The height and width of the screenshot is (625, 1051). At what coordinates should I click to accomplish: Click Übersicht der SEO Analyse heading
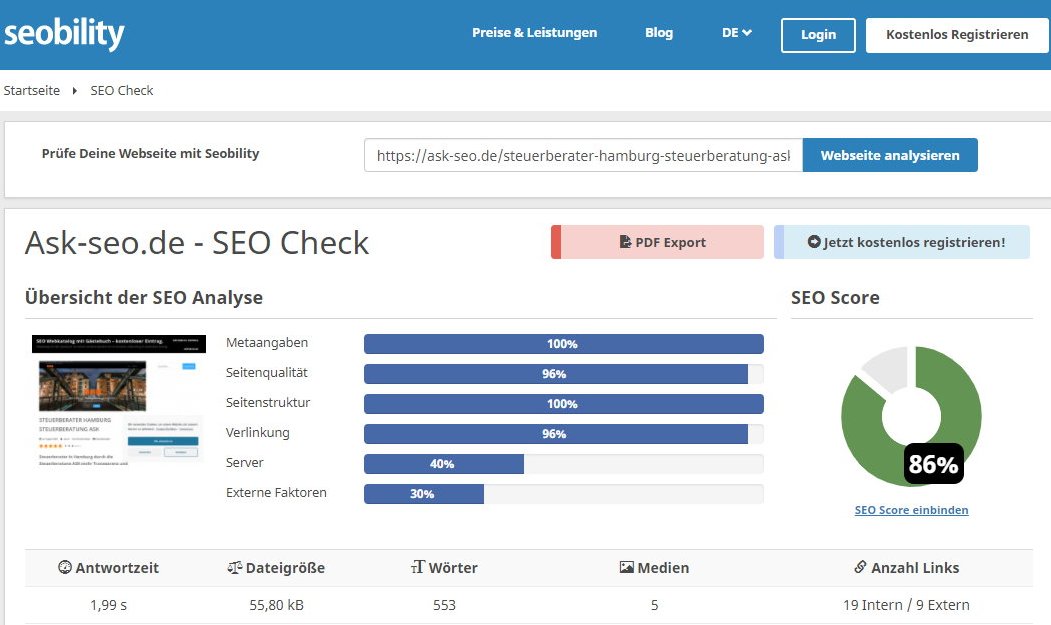(144, 297)
